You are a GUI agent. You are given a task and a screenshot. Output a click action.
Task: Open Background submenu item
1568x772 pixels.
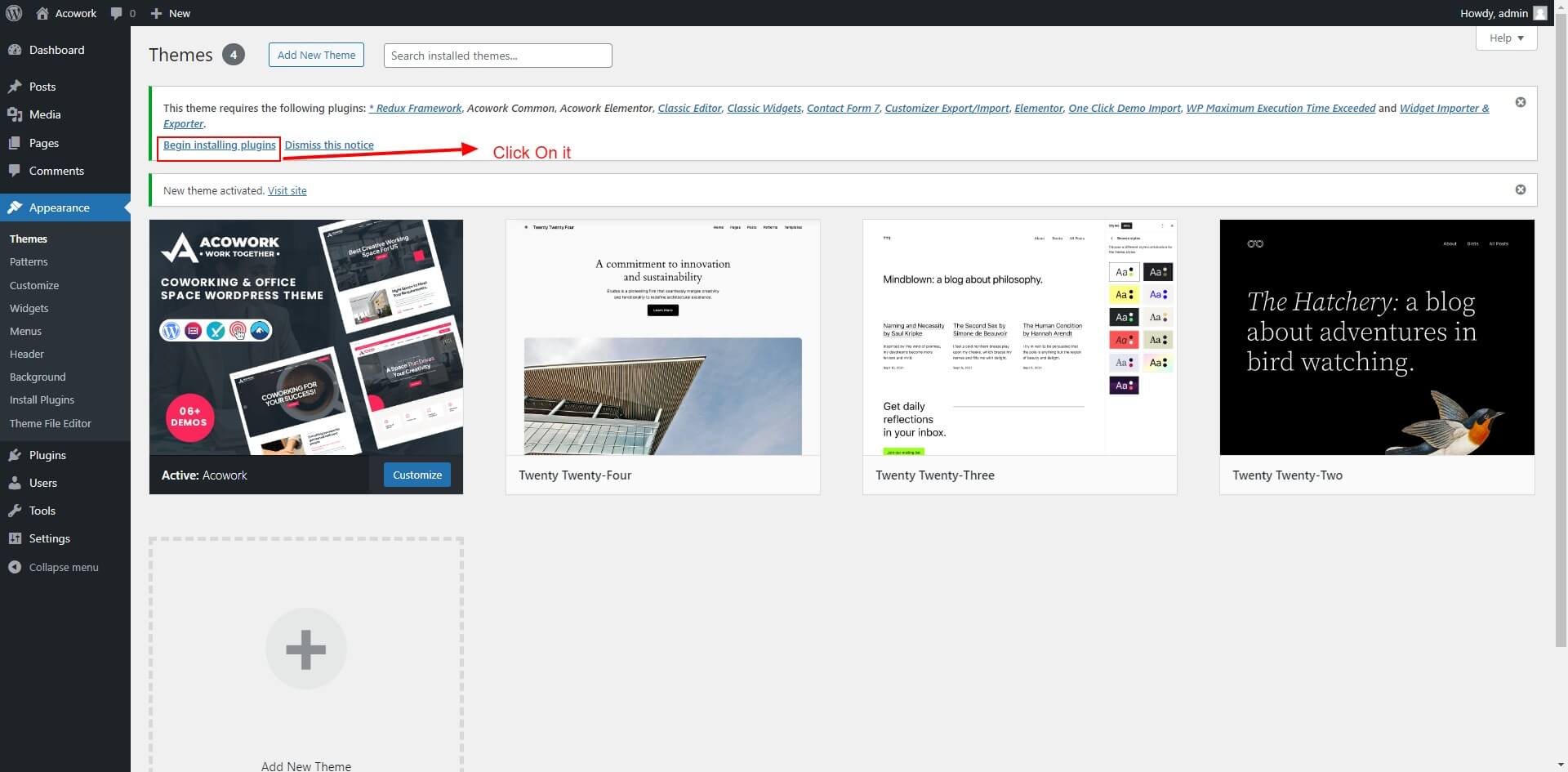[x=38, y=377]
